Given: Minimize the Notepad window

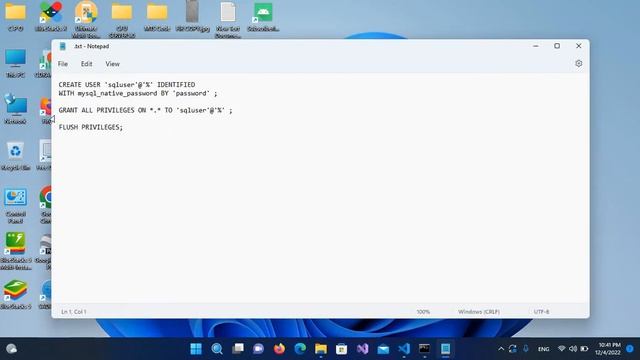Looking at the screenshot, I should tap(536, 46).
